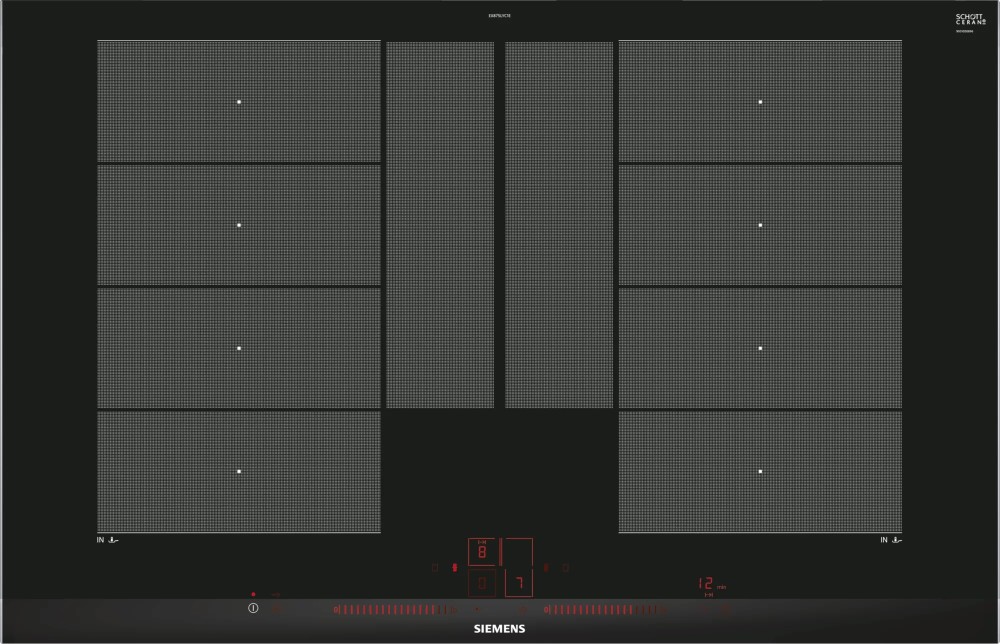1000x644 pixels.
Task: Tap the second-from-top left cooking zone
Action: [x=239, y=225]
